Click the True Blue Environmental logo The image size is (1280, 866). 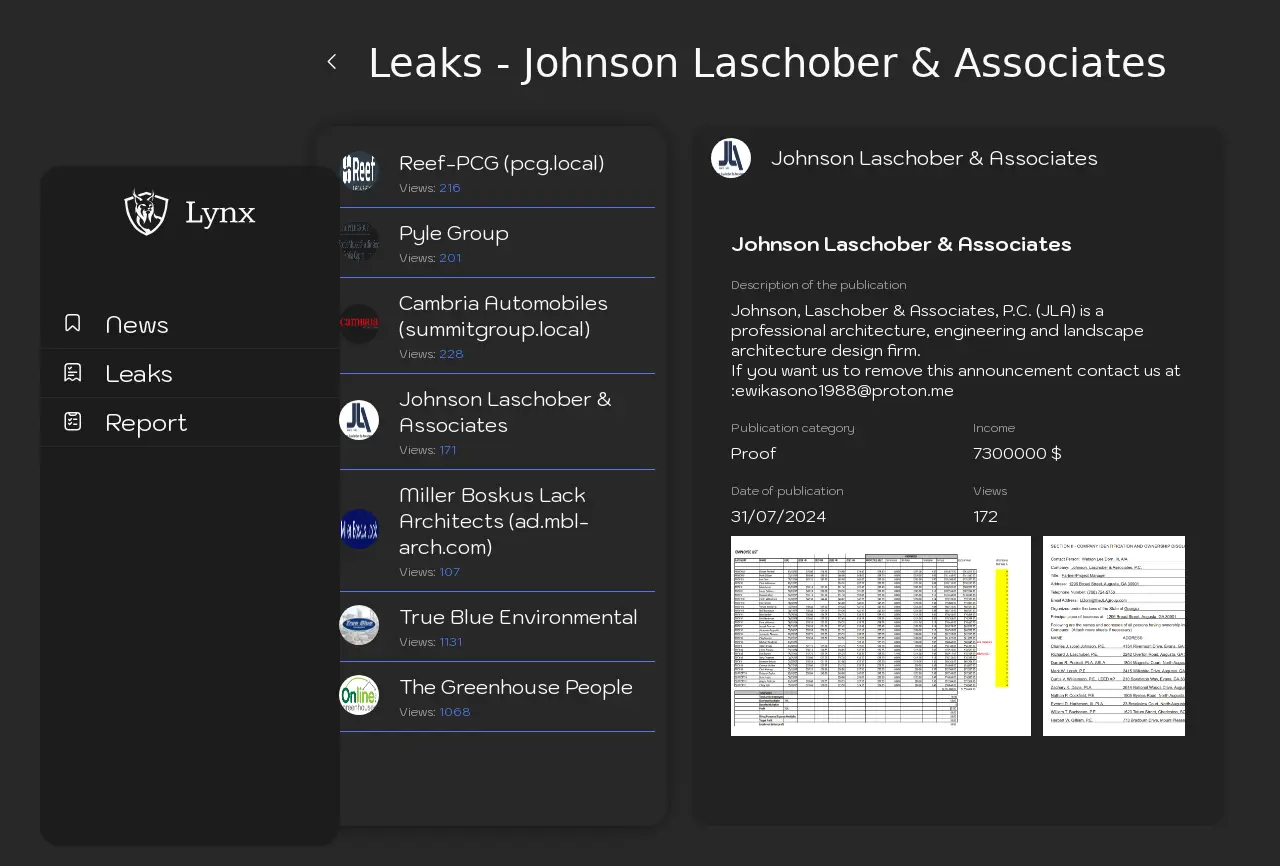[359, 625]
